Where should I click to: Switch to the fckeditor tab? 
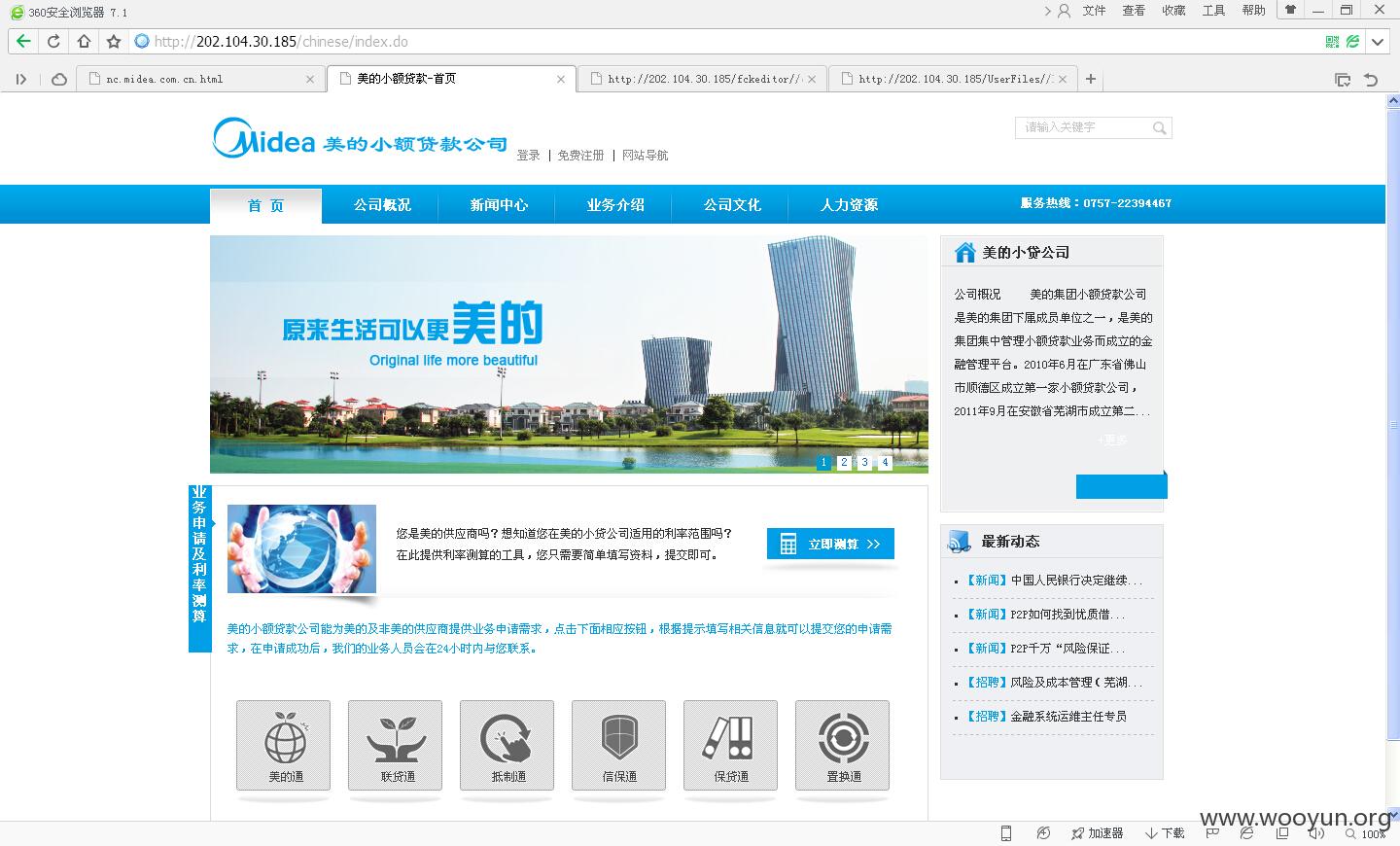coord(702,80)
